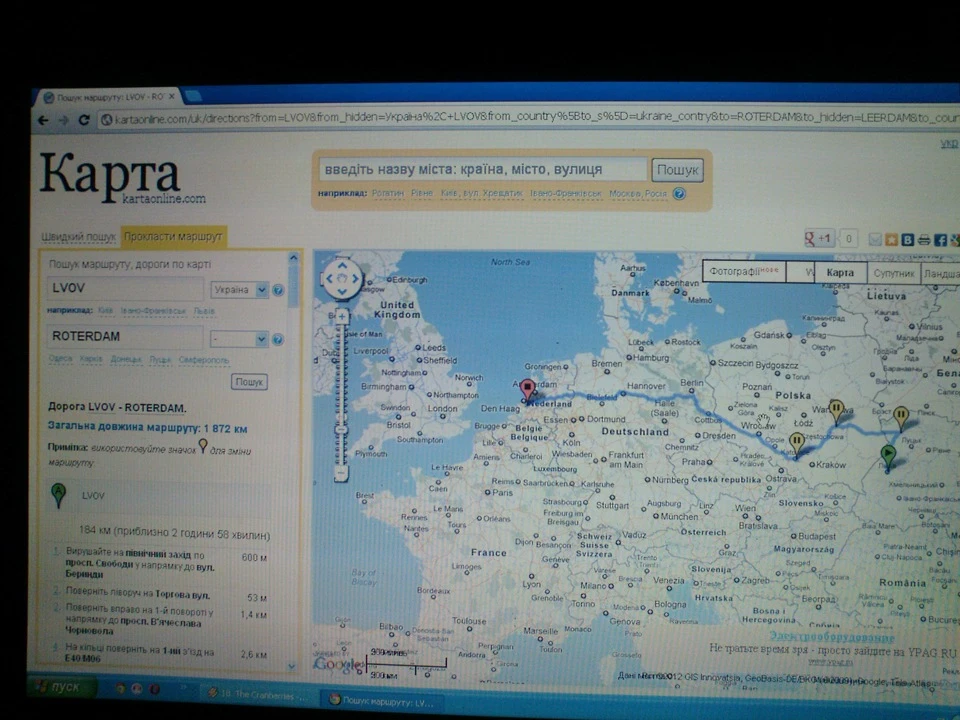Click the Электрооборудование ad link
Image resolution: width=960 pixels, height=720 pixels.
click(831, 637)
